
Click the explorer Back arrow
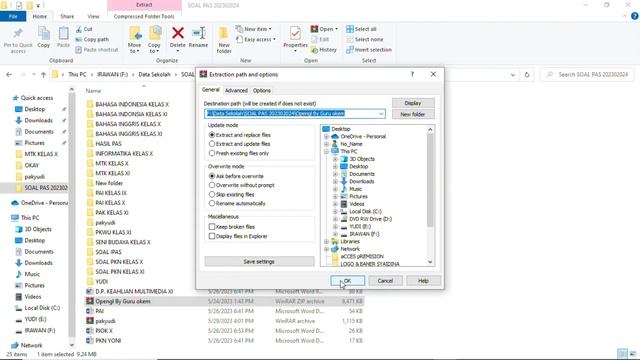(x=9, y=75)
